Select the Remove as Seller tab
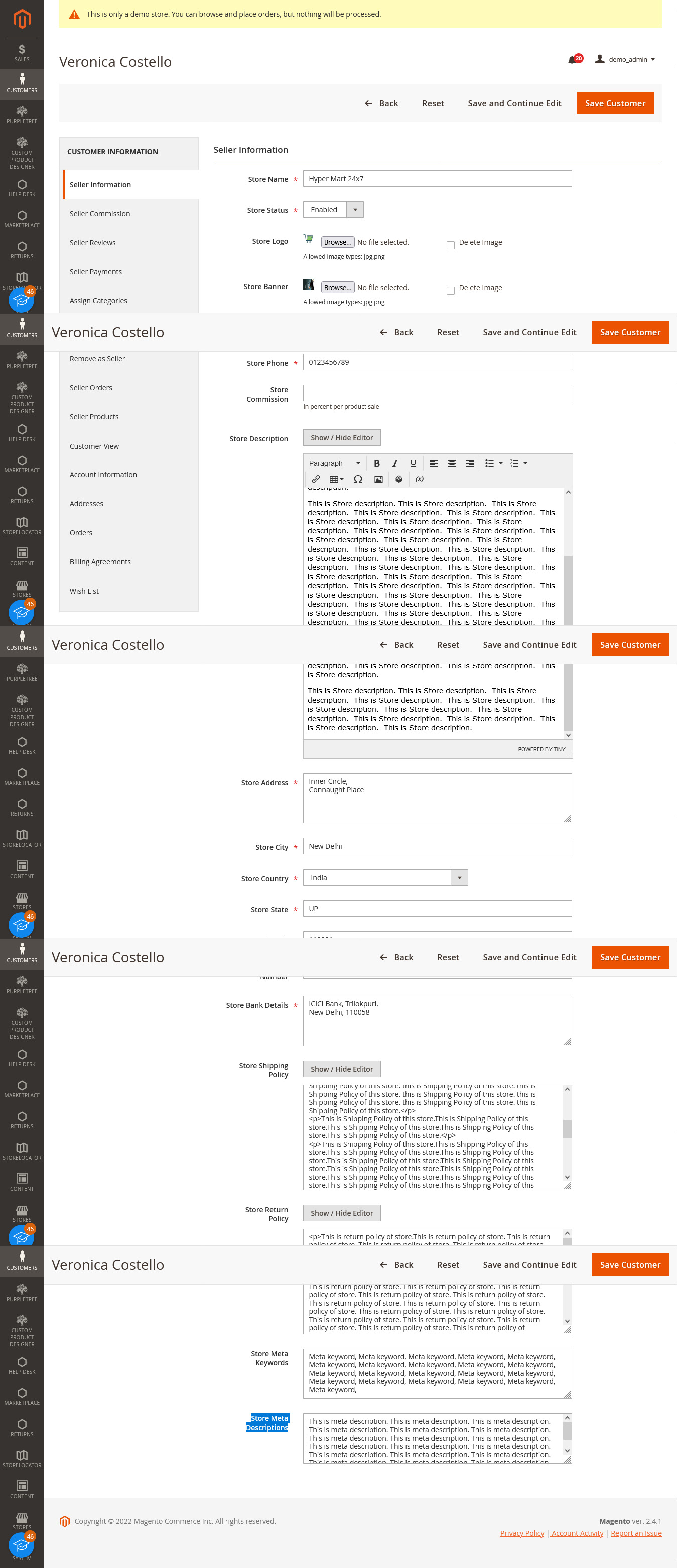677x1568 pixels. point(129,359)
